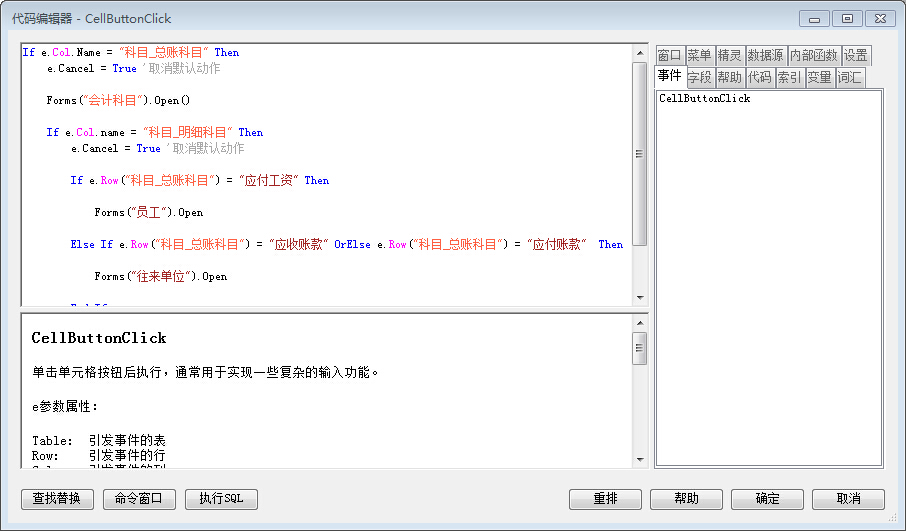Maximize the 代码编辑器 window
This screenshot has width=906, height=531.
tap(848, 19)
